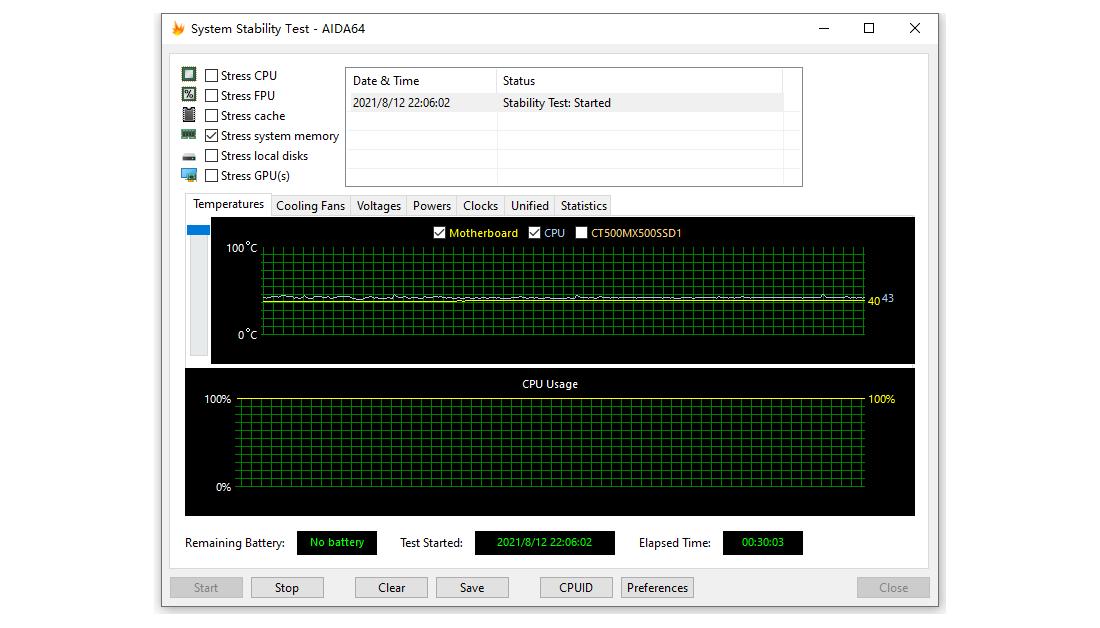Open the CPUID panel
Viewport: 1100px width, 628px height.
(576, 587)
